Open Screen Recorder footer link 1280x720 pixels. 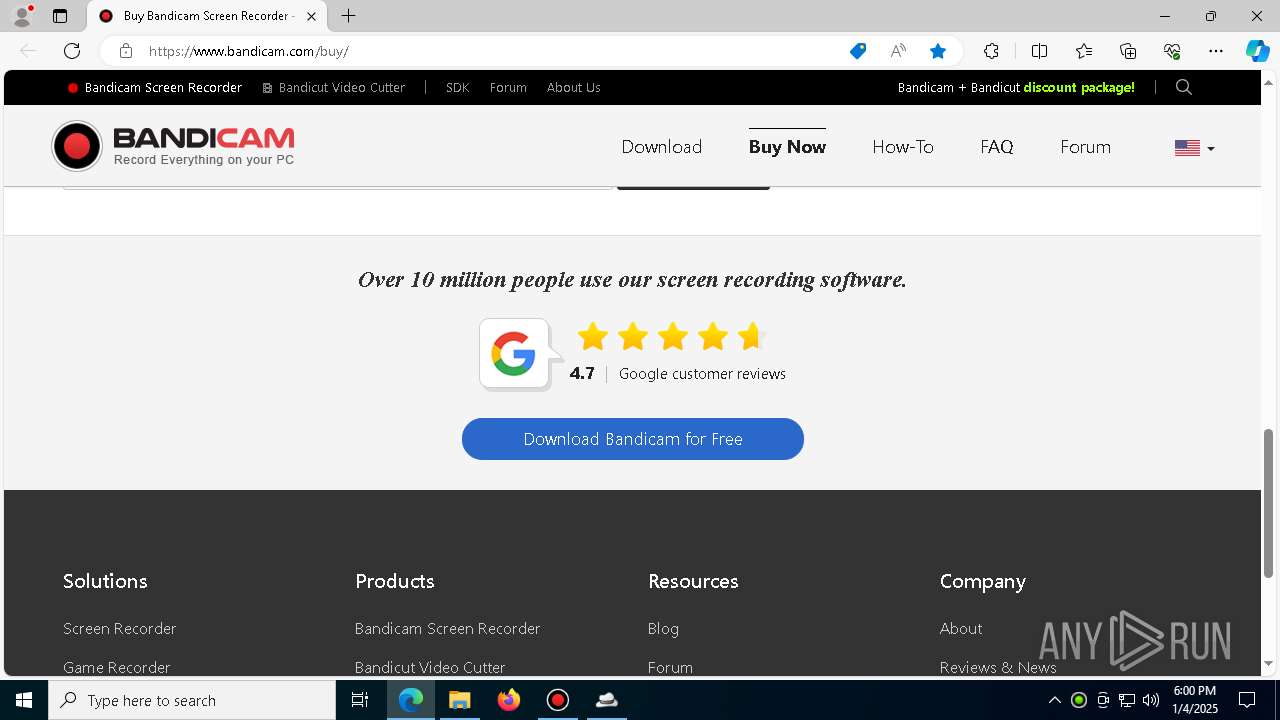click(119, 629)
